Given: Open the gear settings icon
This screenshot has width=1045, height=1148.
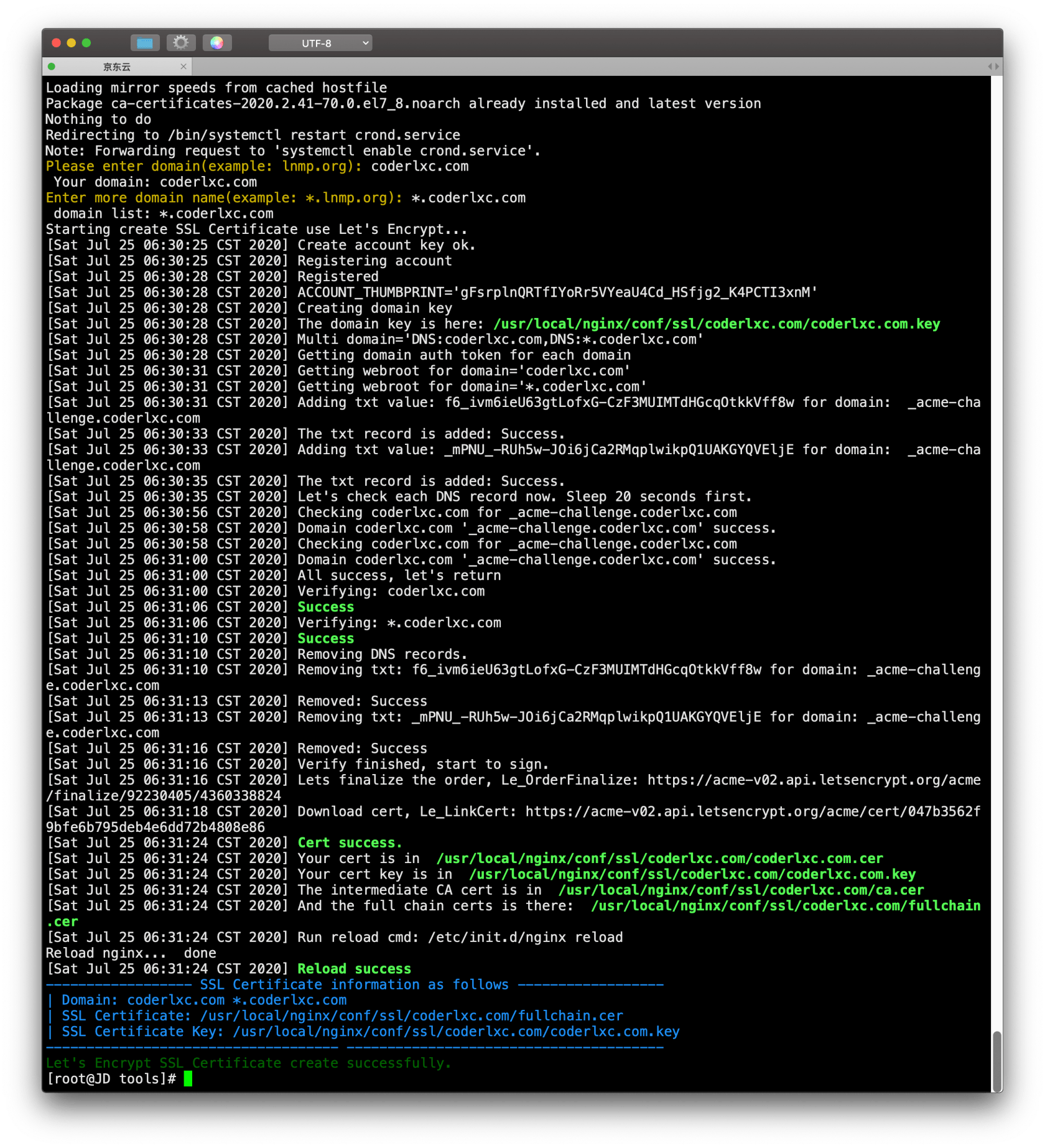Looking at the screenshot, I should click(181, 43).
